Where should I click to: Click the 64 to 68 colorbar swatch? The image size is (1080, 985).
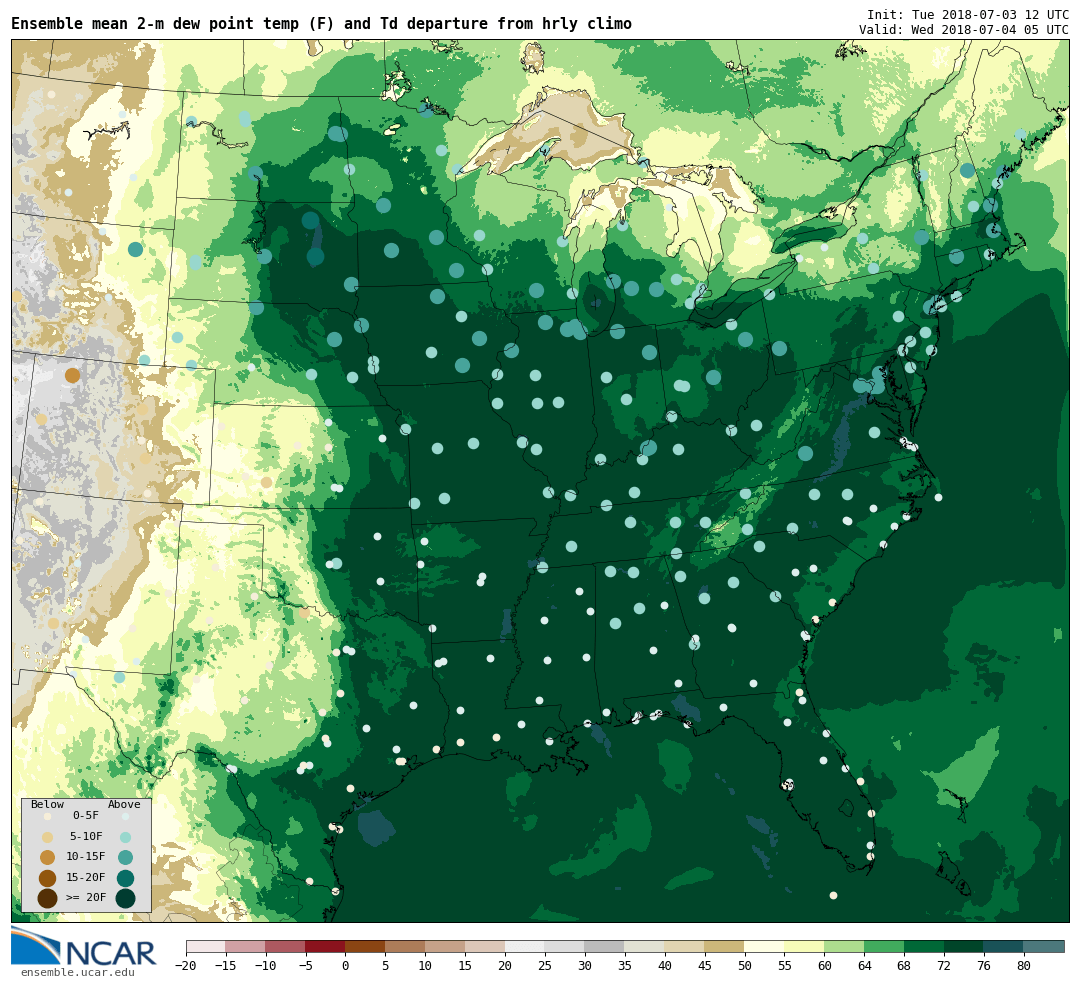tap(884, 946)
